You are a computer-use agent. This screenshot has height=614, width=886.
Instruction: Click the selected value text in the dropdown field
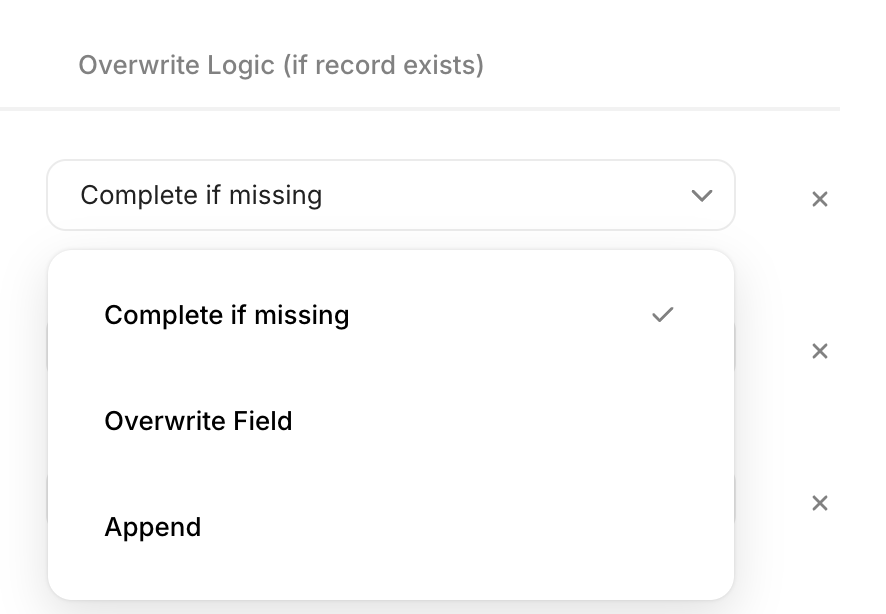pos(201,195)
